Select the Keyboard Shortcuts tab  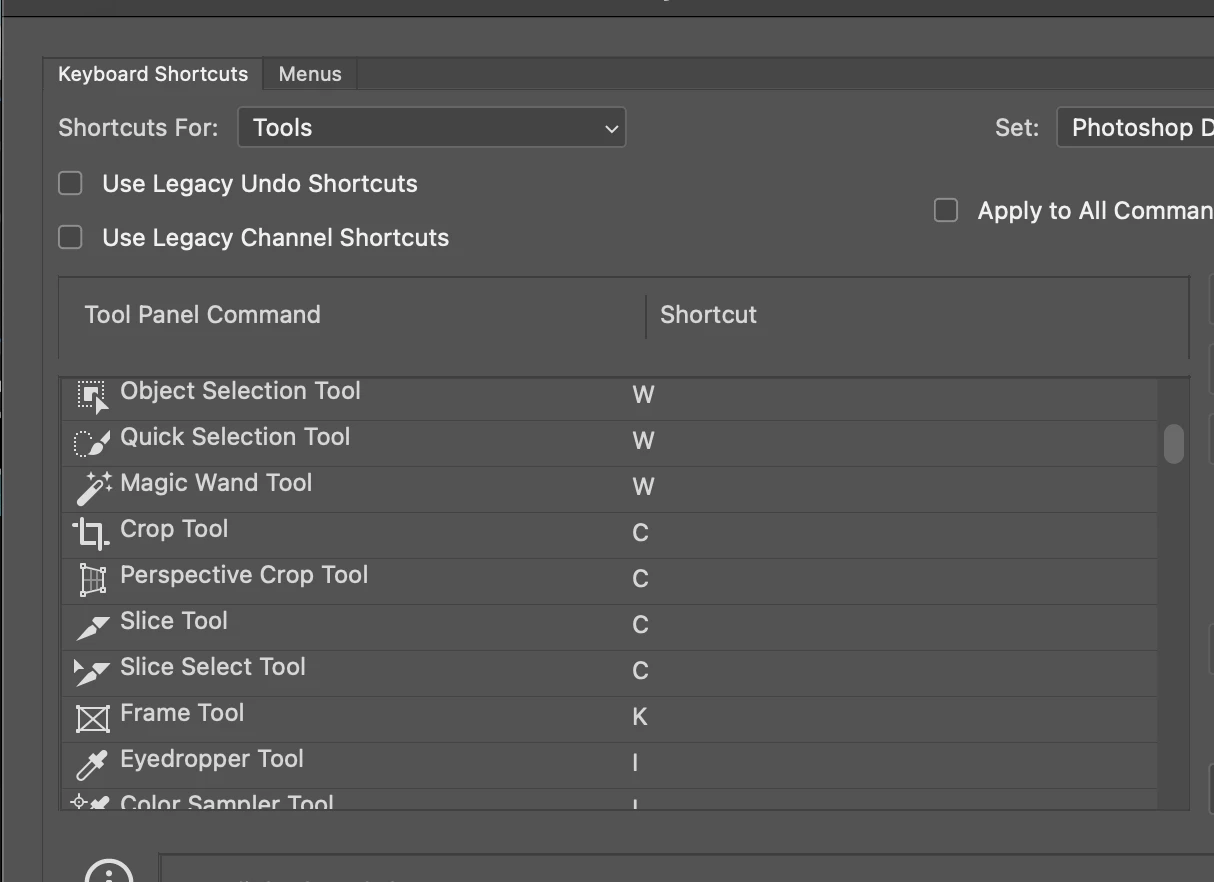pyautogui.click(x=153, y=75)
